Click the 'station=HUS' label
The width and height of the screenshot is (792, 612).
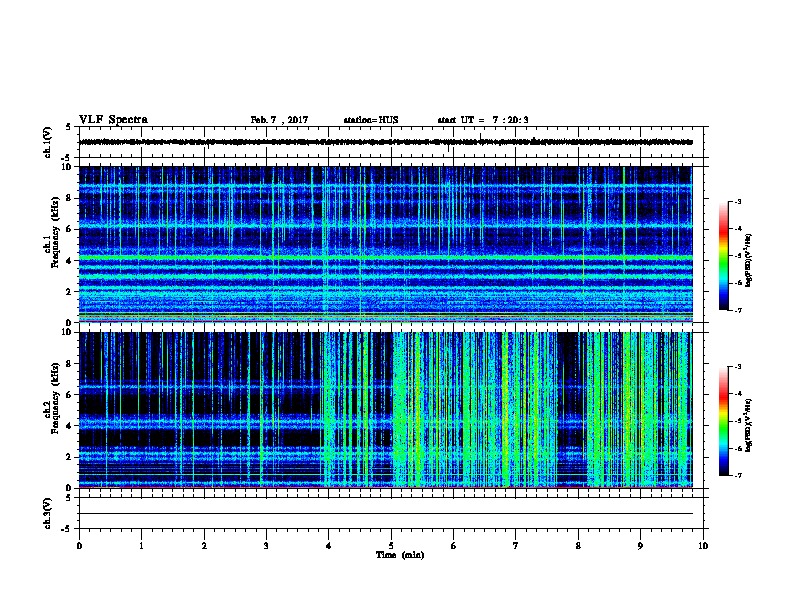(371, 120)
